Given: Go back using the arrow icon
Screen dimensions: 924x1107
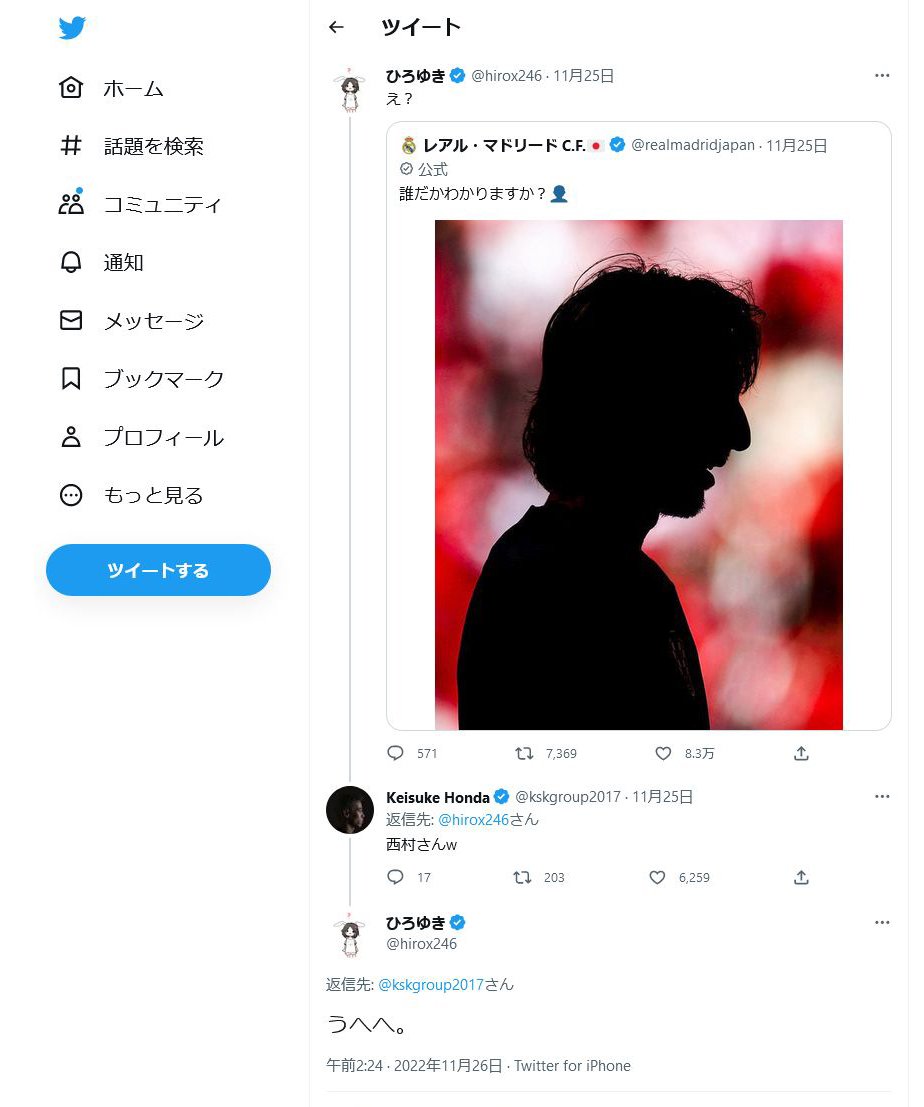Looking at the screenshot, I should [x=336, y=28].
